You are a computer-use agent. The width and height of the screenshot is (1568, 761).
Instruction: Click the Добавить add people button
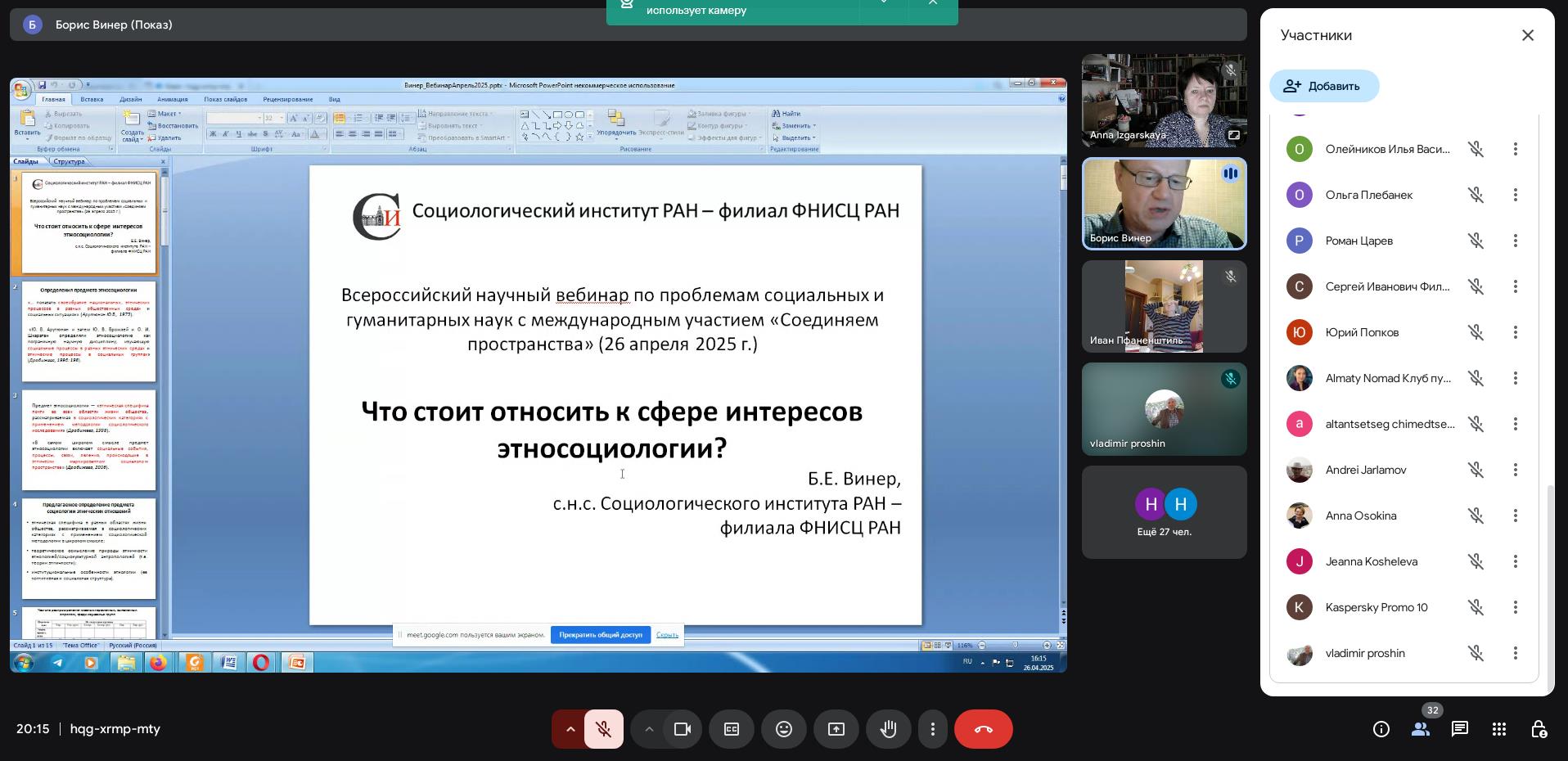1323,86
